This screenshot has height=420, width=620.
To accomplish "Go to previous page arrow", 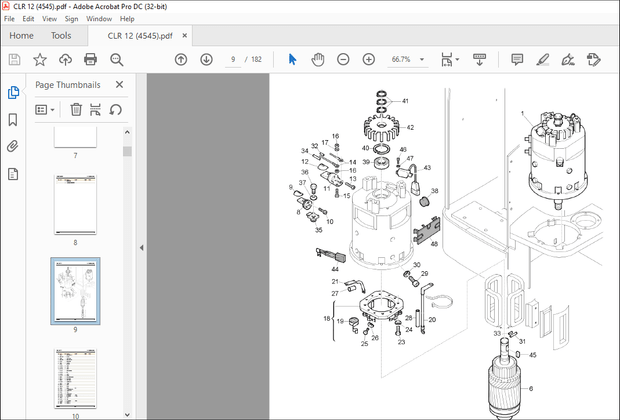I will click(x=181, y=60).
